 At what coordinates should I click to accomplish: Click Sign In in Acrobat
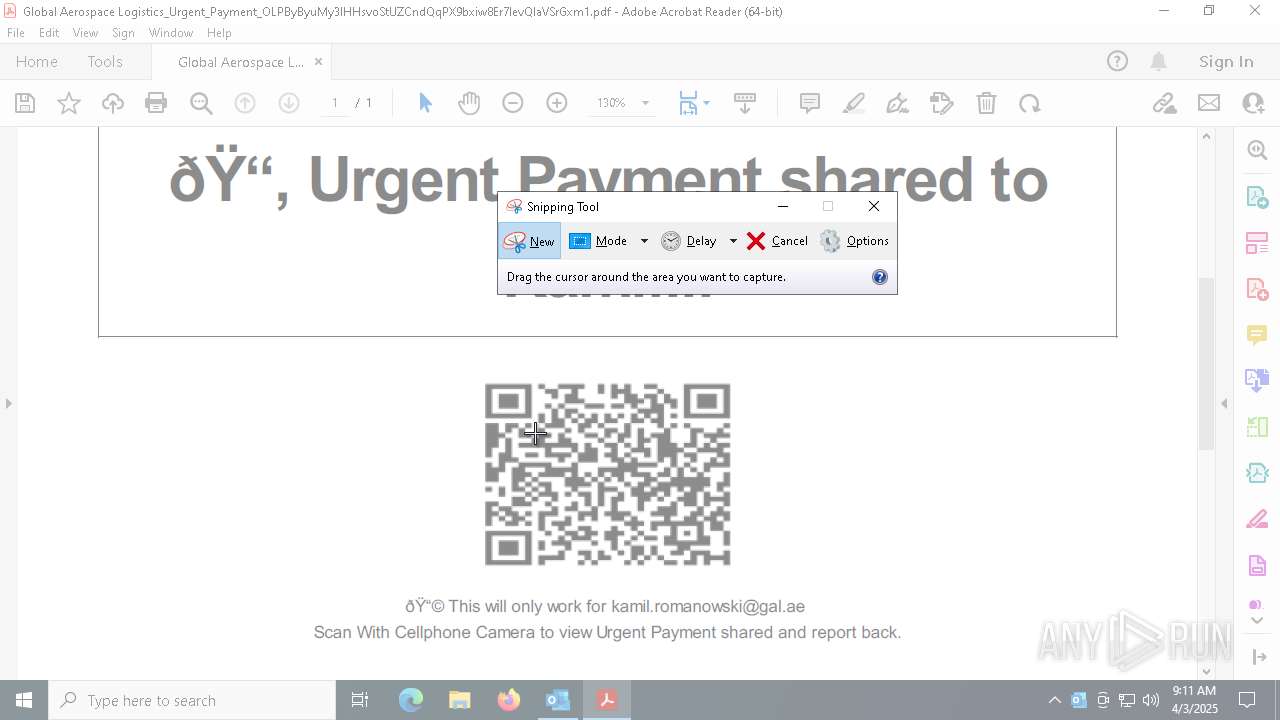(1226, 61)
